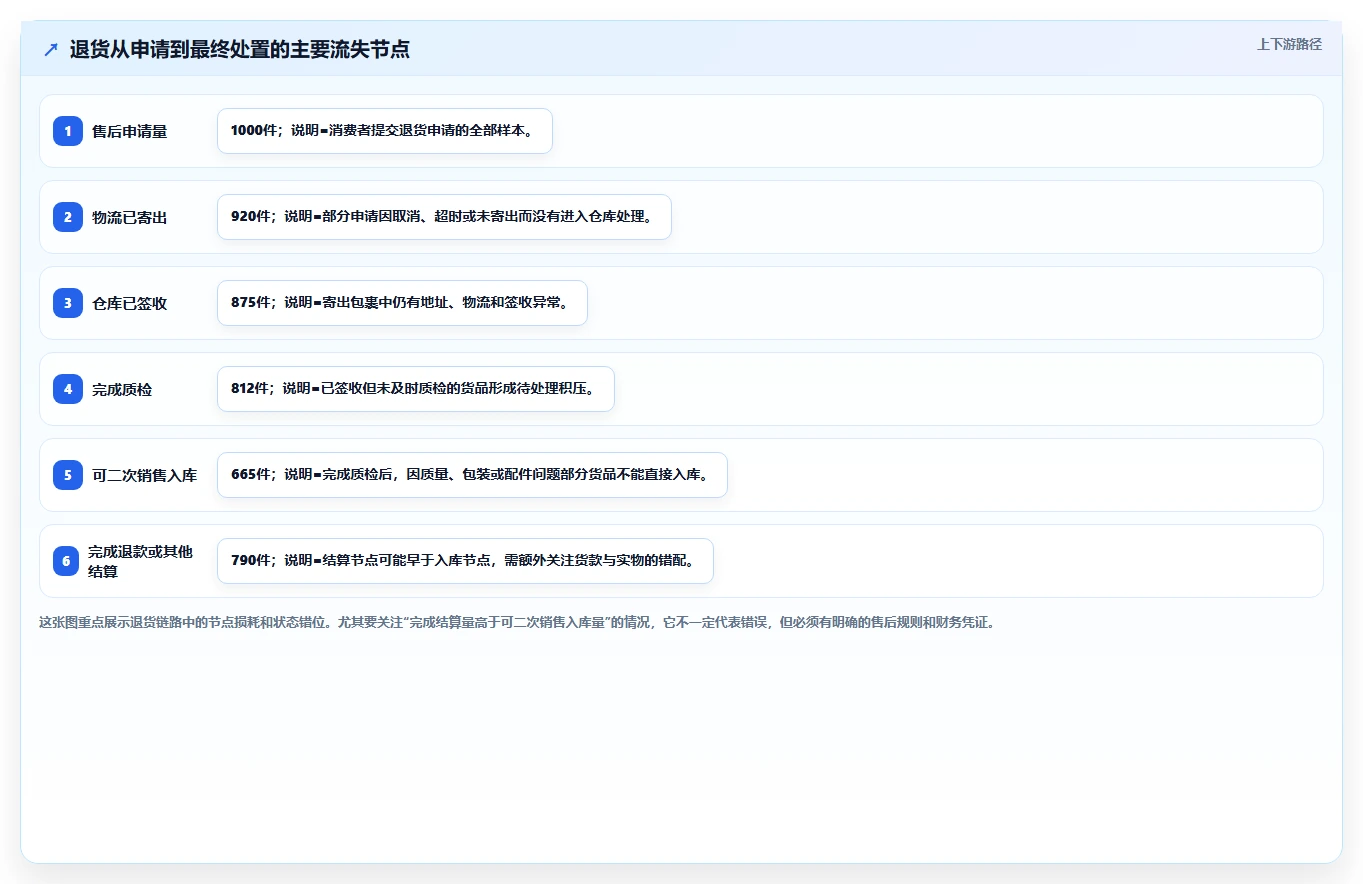Click the 可二次销售入库 step label
Screen dimensions: 1363x884
click(x=145, y=475)
